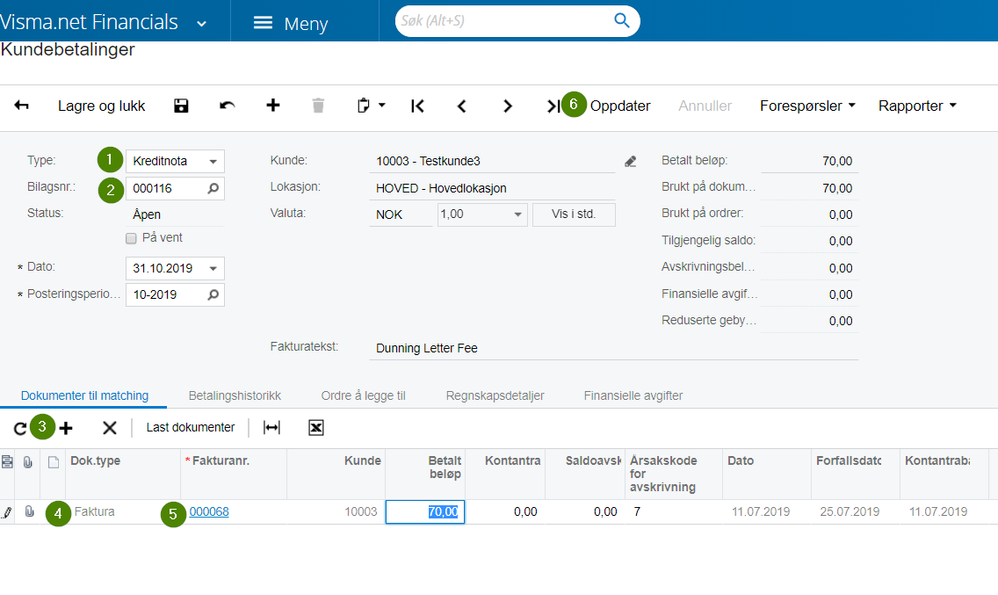The image size is (998, 595).
Task: Click the pencil edit icon next to Kunde
Action: coord(630,162)
